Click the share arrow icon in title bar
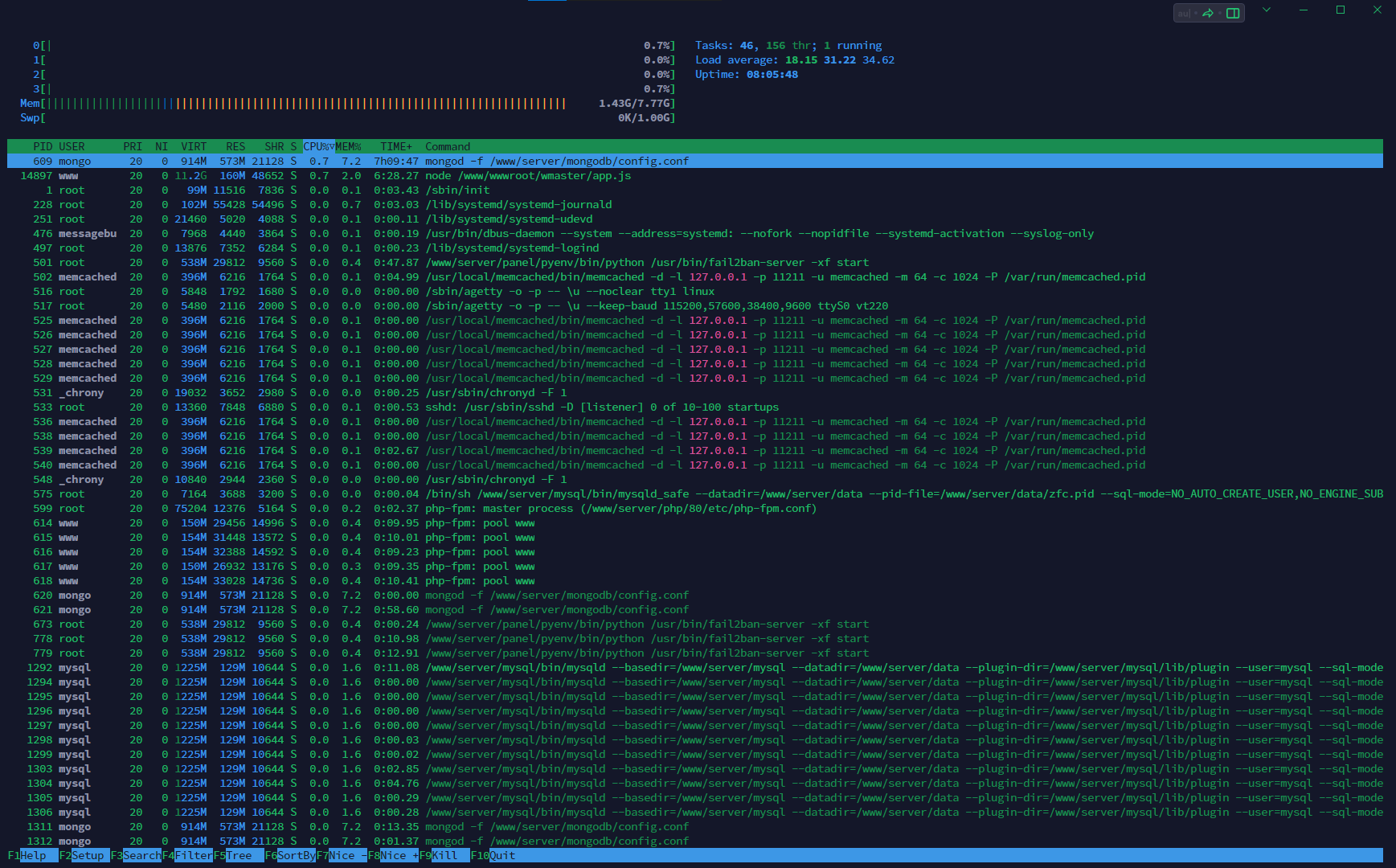Viewport: 1396px width, 868px height. 1207,13
